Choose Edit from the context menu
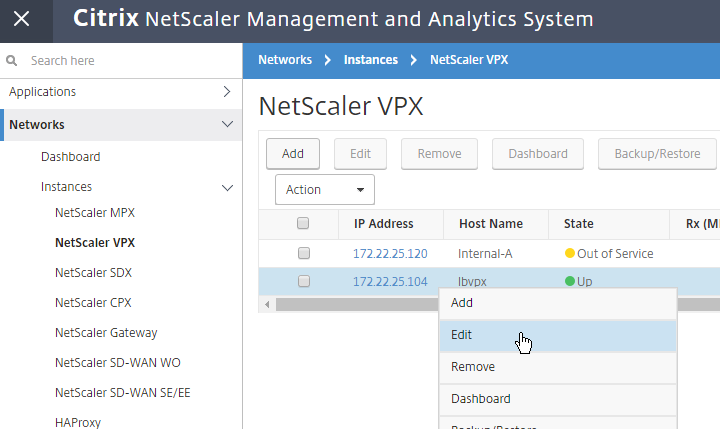Image resolution: width=720 pixels, height=429 pixels. [558, 335]
